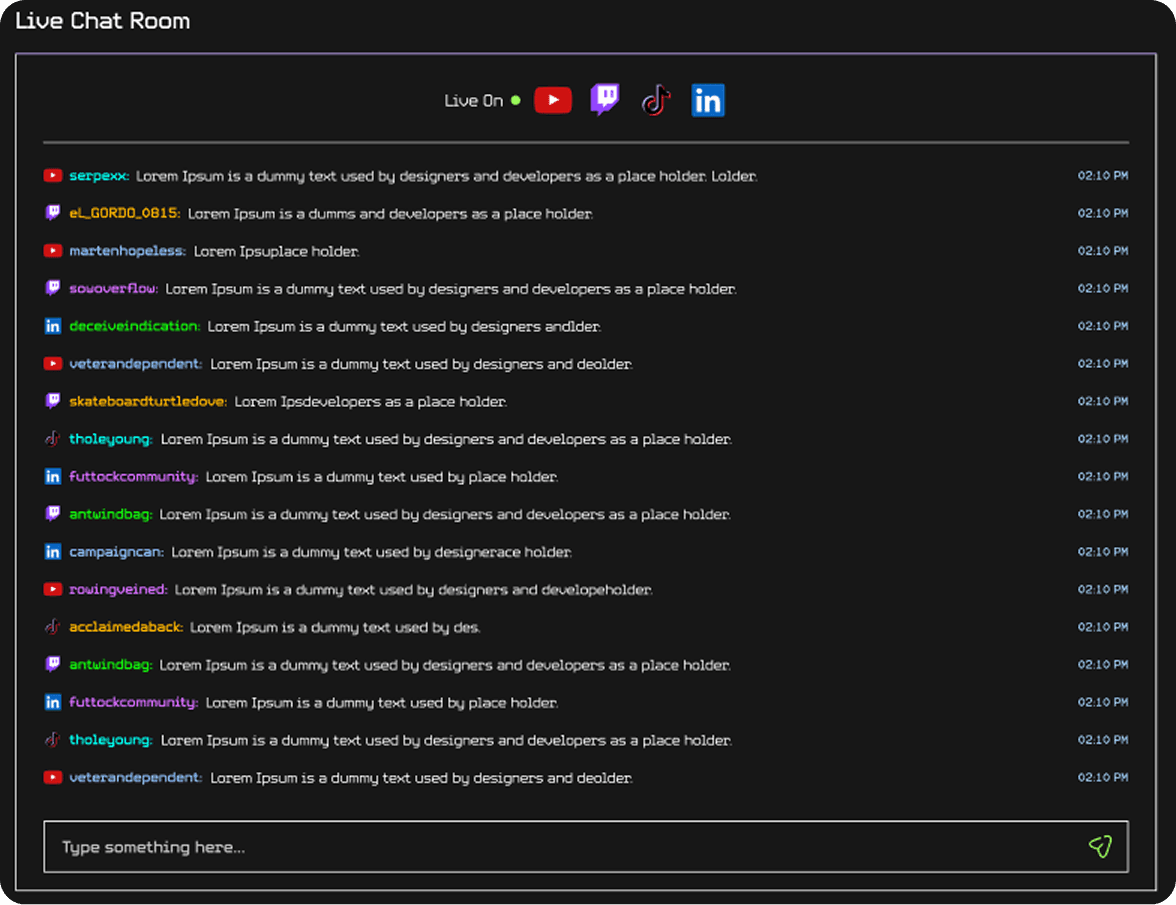
Task: Click the Twitch icon in Live On header
Action: click(604, 100)
